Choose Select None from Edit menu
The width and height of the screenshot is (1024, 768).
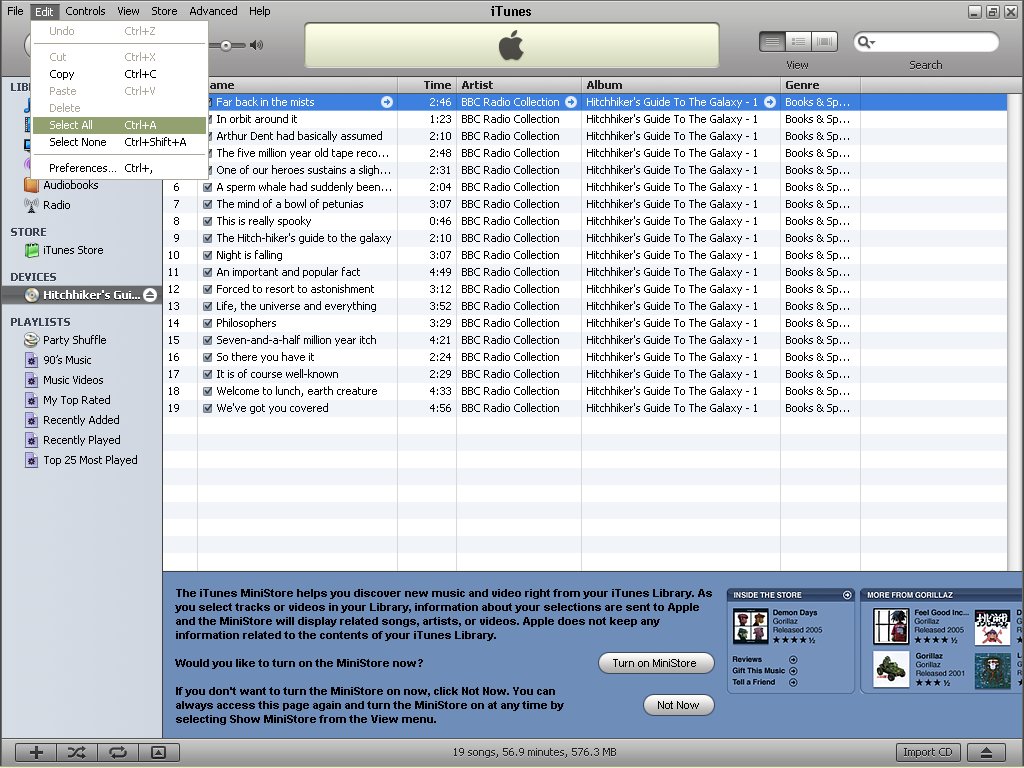pos(119,142)
